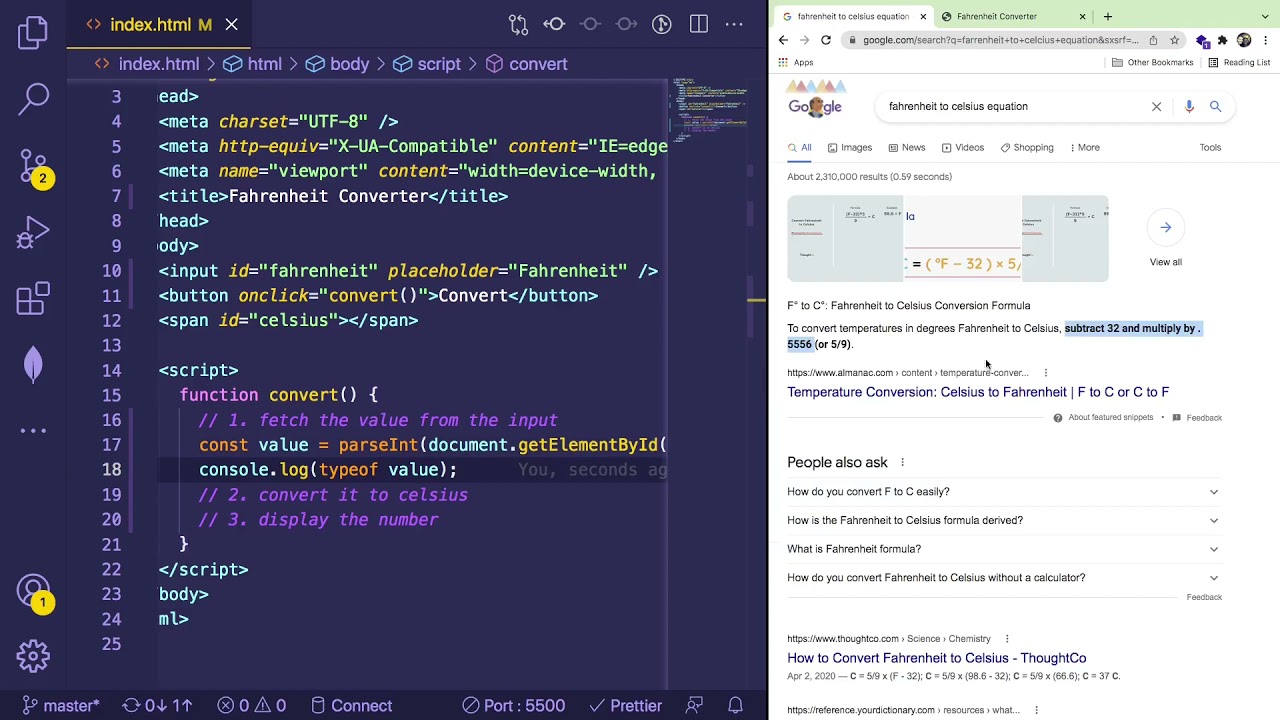Click Port : 5500 Live Server item
Image resolution: width=1280 pixels, height=720 pixels.
pyautogui.click(x=513, y=705)
